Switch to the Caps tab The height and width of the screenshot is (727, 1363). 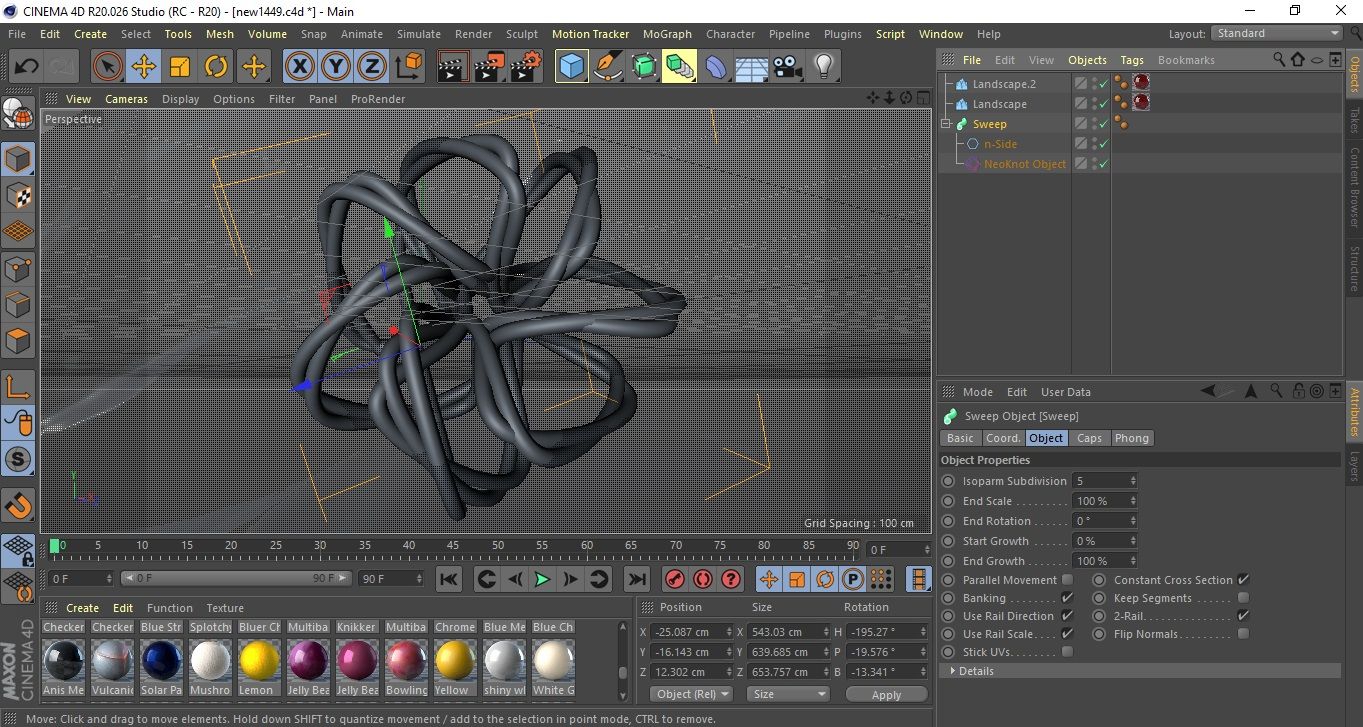pyautogui.click(x=1089, y=438)
